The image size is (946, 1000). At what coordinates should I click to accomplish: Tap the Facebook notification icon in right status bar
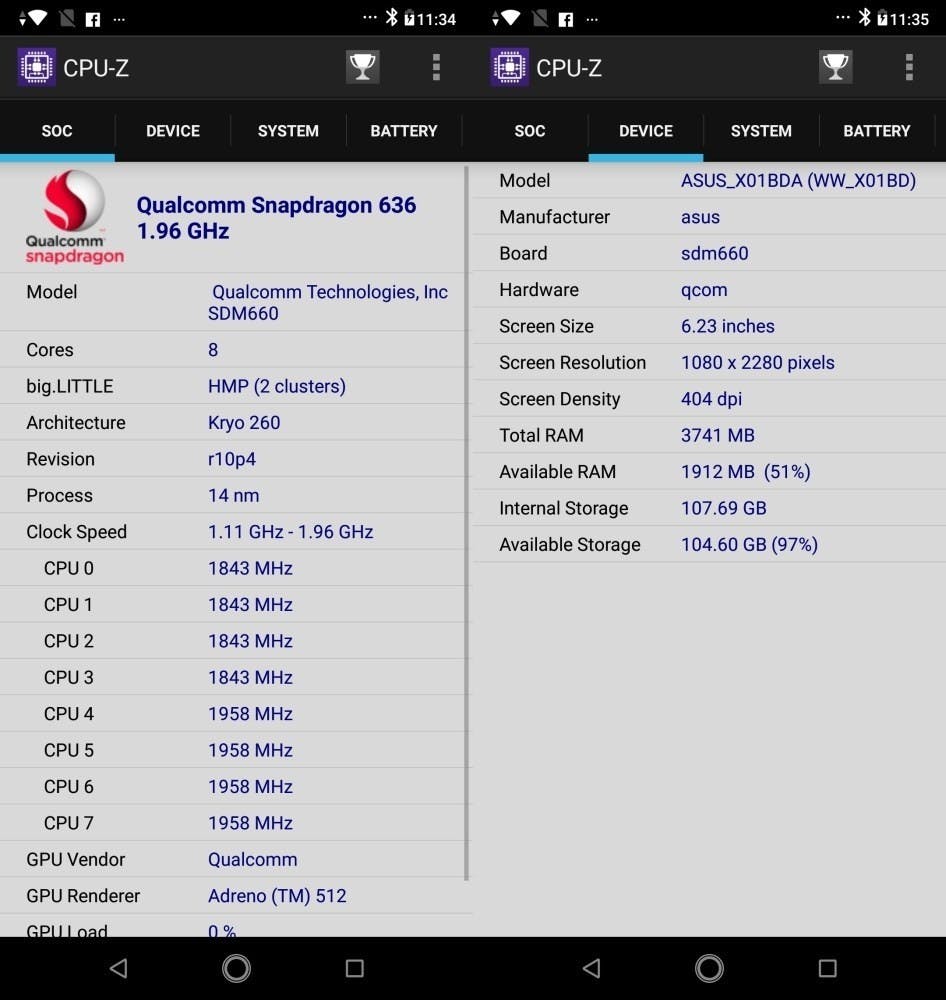tap(565, 19)
